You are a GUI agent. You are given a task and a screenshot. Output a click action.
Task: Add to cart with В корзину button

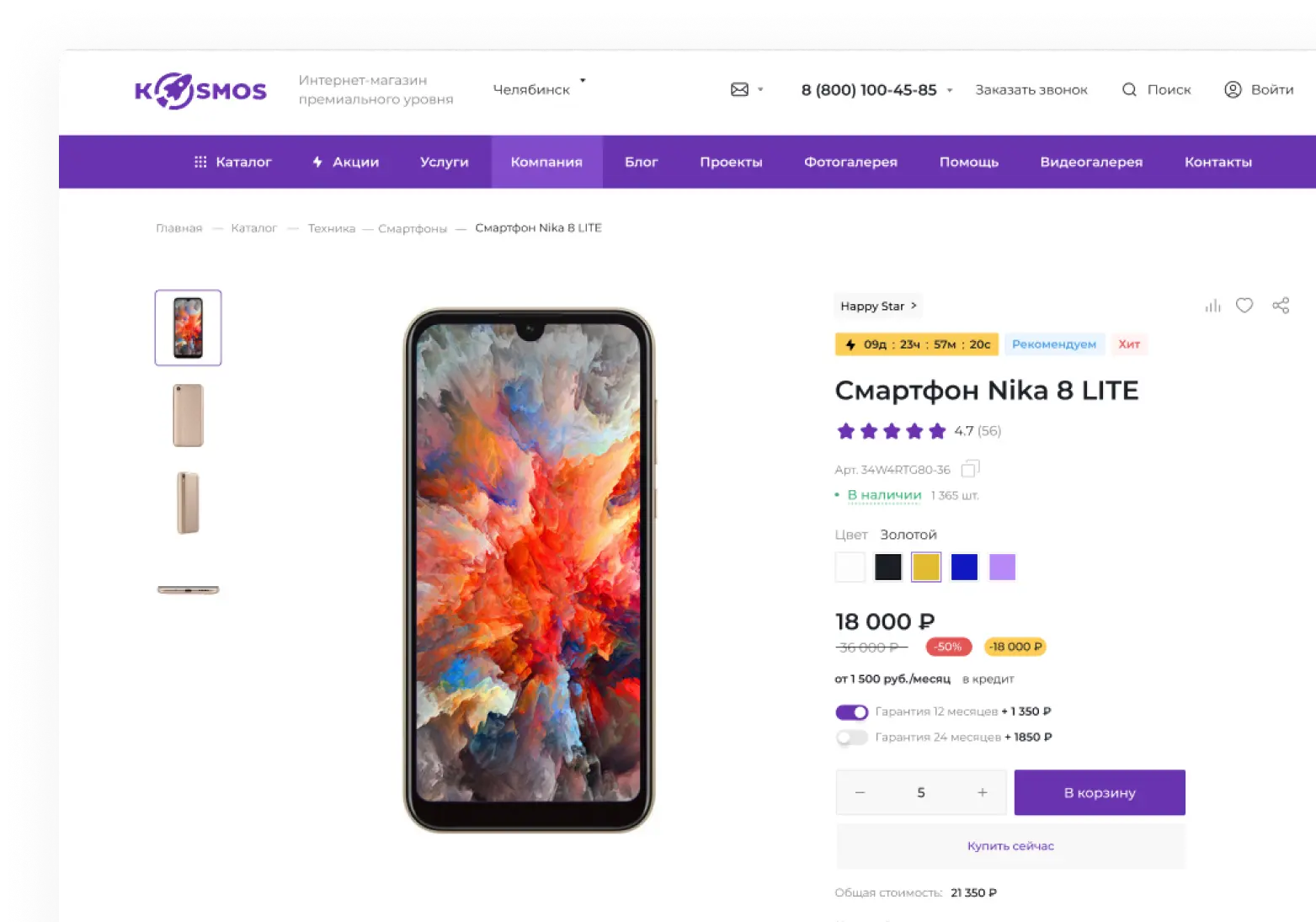pos(1099,792)
